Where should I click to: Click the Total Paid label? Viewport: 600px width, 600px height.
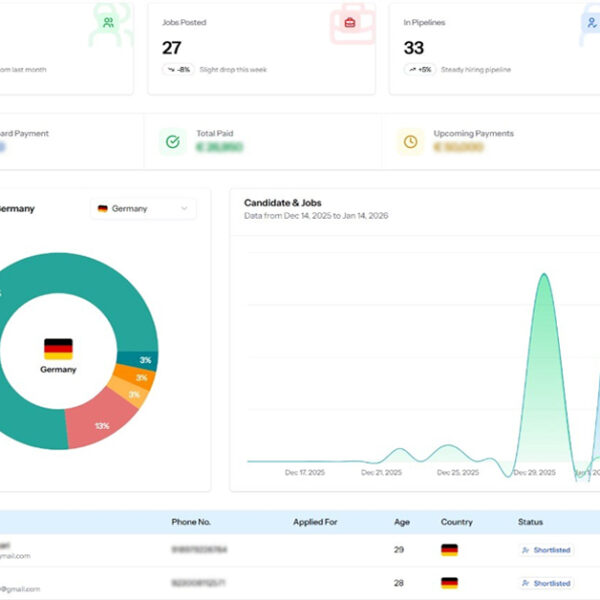pos(215,134)
